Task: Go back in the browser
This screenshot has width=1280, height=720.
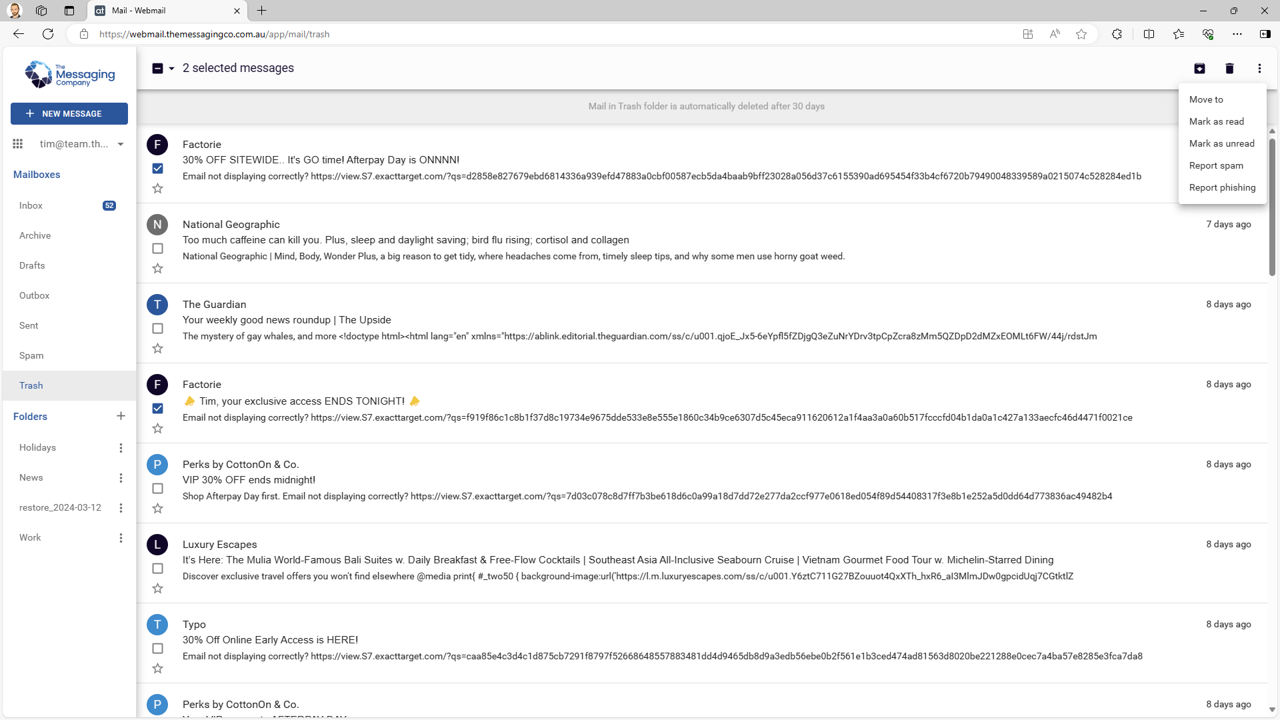Action: 18,34
